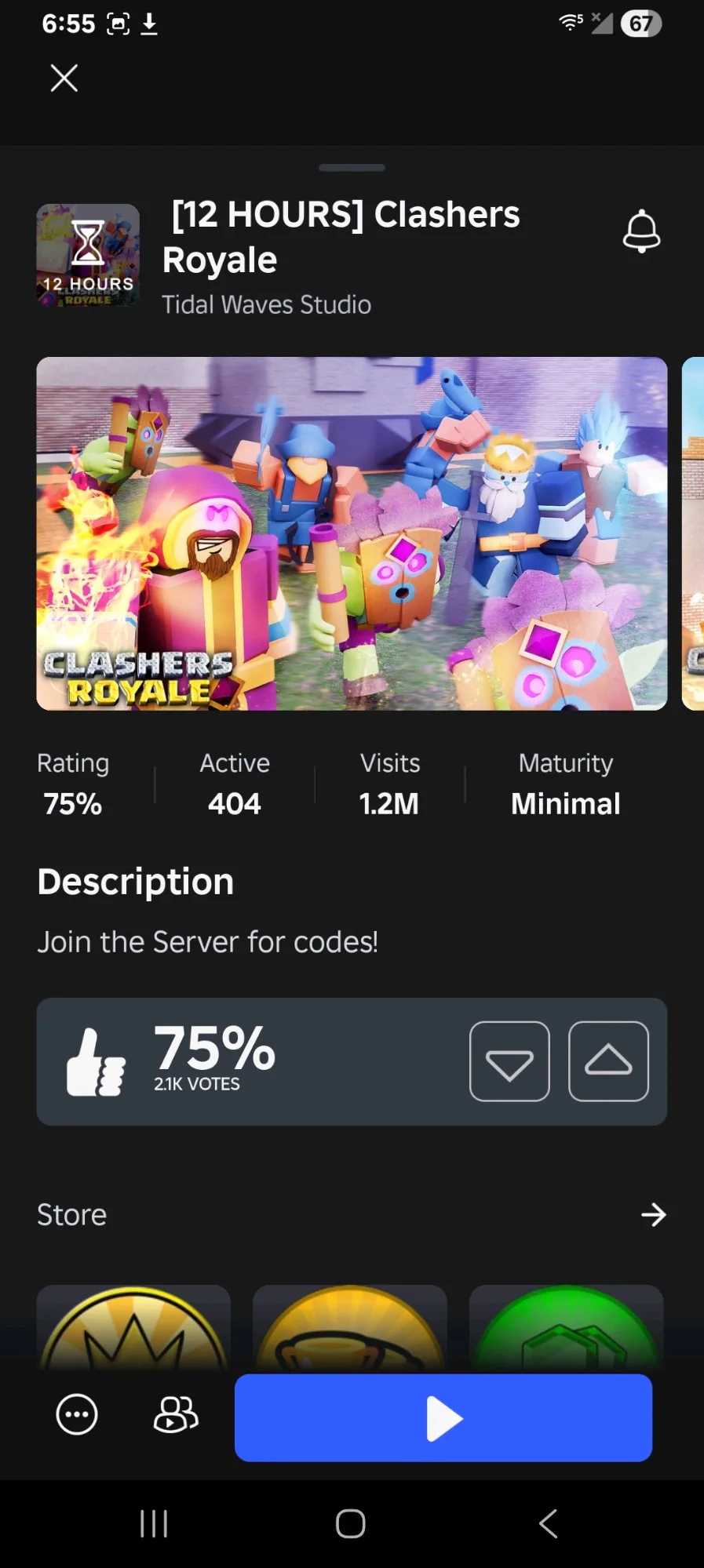Open the green cash store item

[x=566, y=1328]
